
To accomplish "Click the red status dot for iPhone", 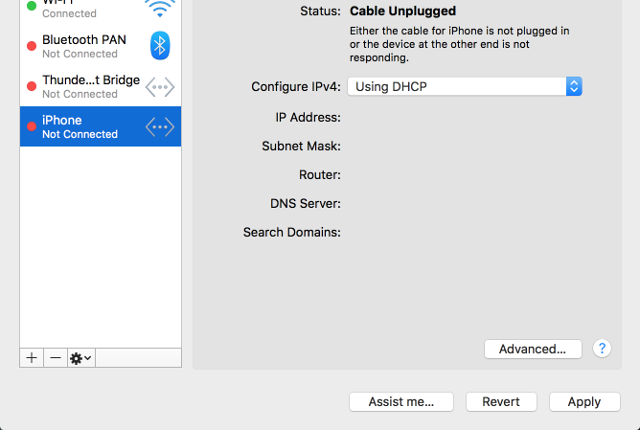I will [x=31, y=126].
